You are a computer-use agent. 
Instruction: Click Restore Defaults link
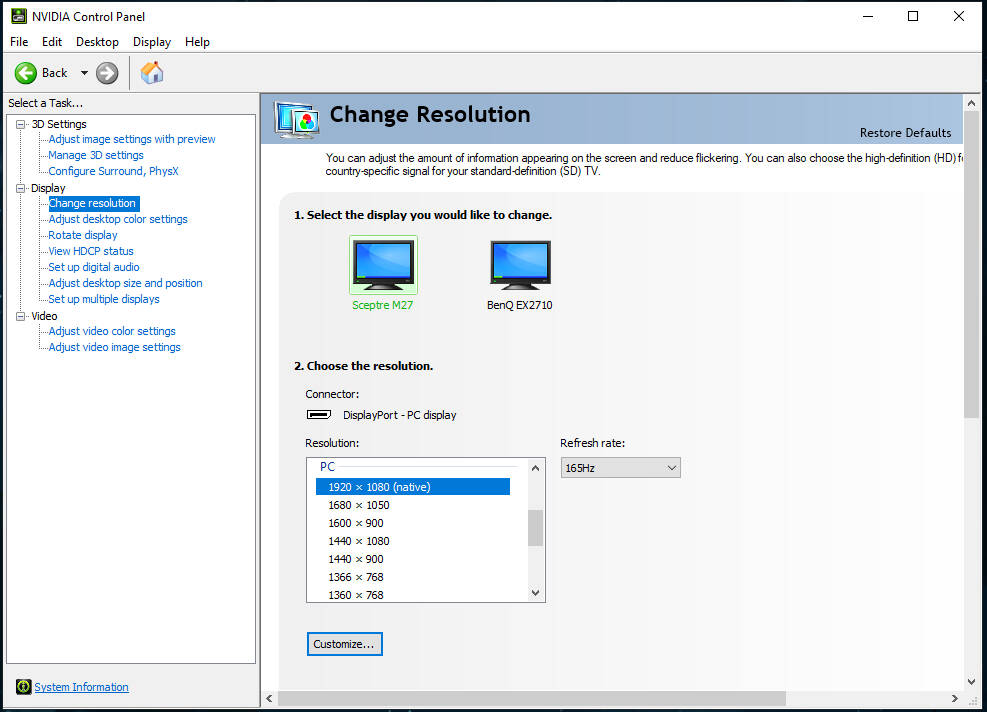905,133
